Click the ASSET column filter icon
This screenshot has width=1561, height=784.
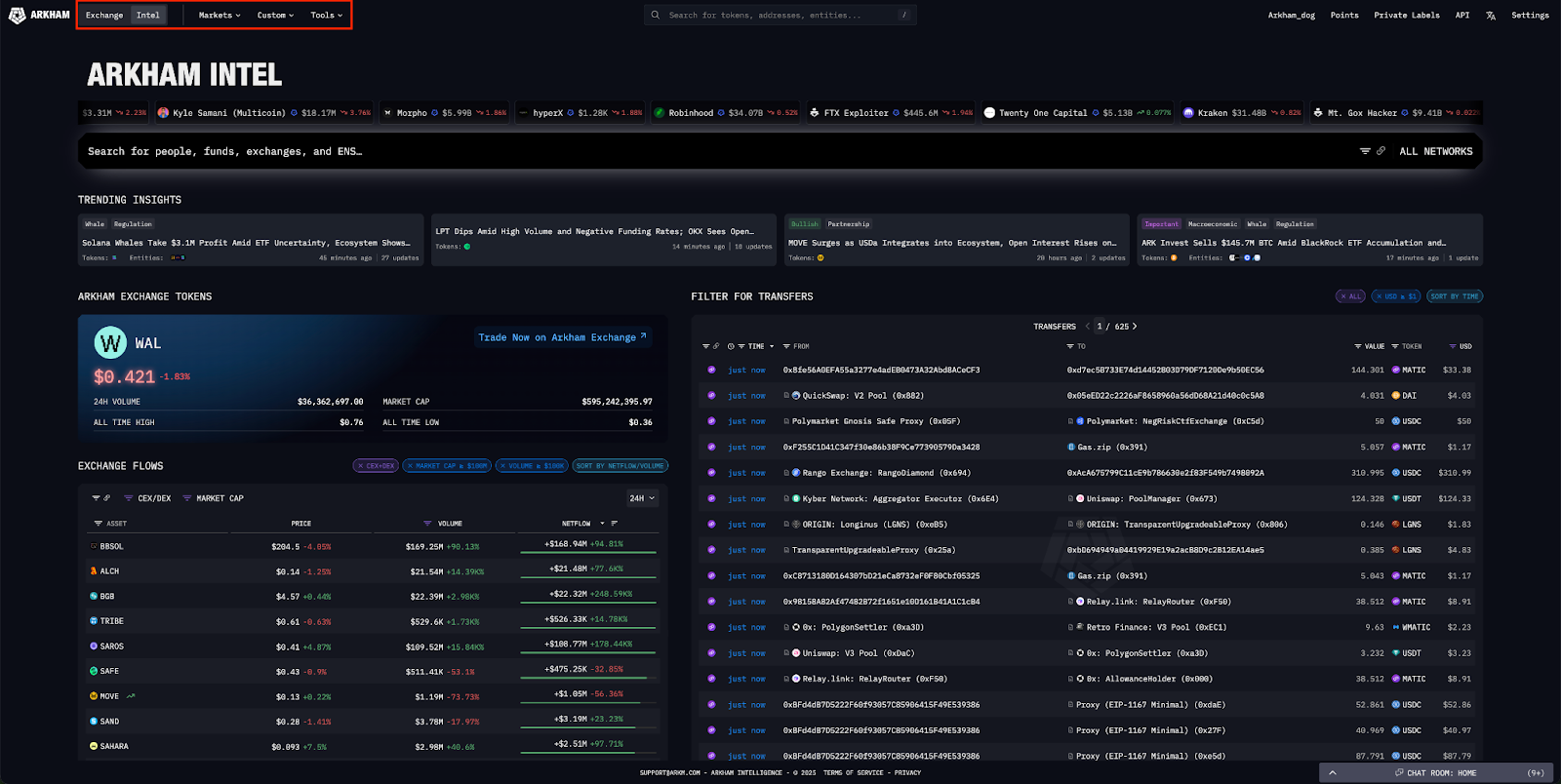tap(98, 524)
